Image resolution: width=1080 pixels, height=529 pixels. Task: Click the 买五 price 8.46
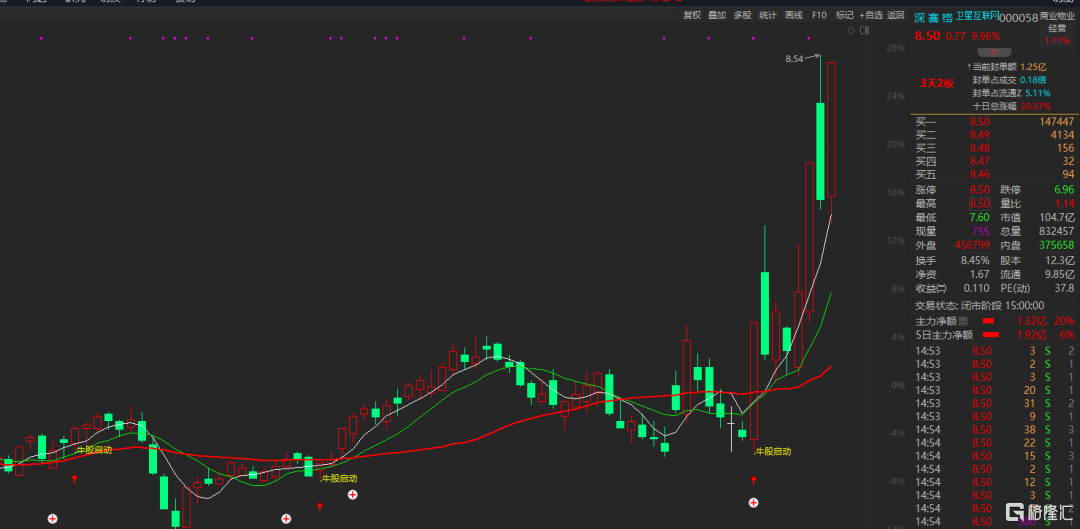pyautogui.click(x=979, y=174)
